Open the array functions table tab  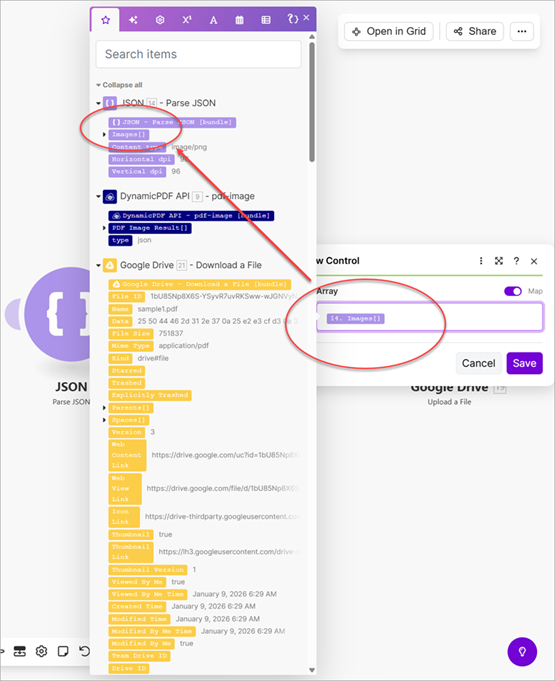266,20
